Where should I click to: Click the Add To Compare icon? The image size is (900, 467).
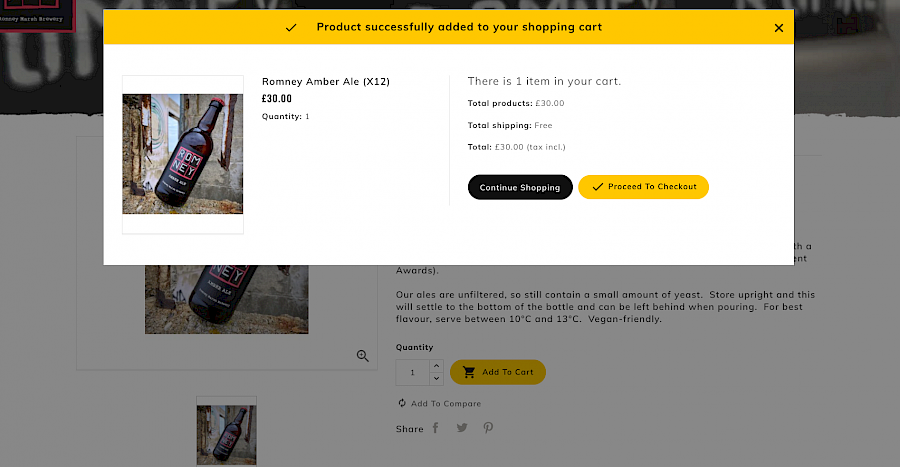(402, 403)
